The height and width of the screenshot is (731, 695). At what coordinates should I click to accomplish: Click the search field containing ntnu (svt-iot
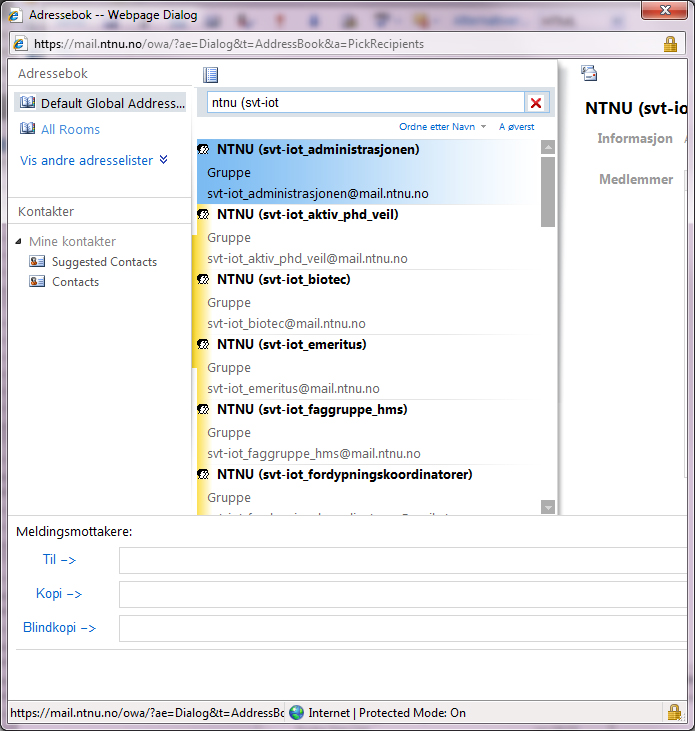coord(366,103)
